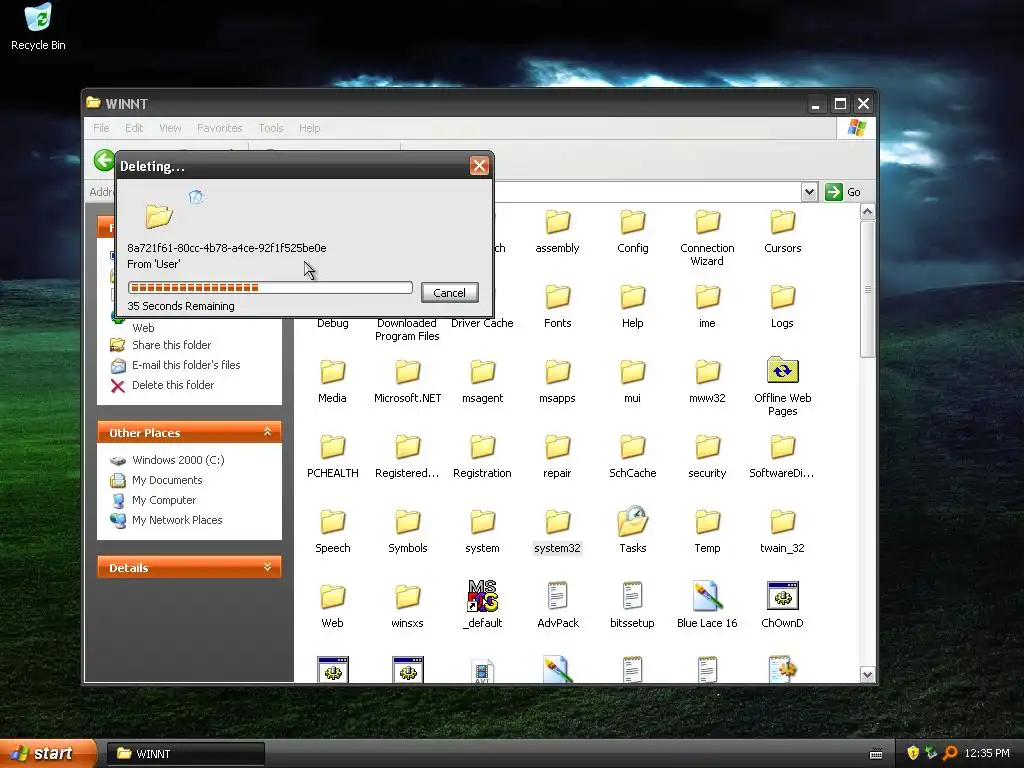1024x768 pixels.
Task: Click E-mail this folder's files link
Action: pos(185,365)
